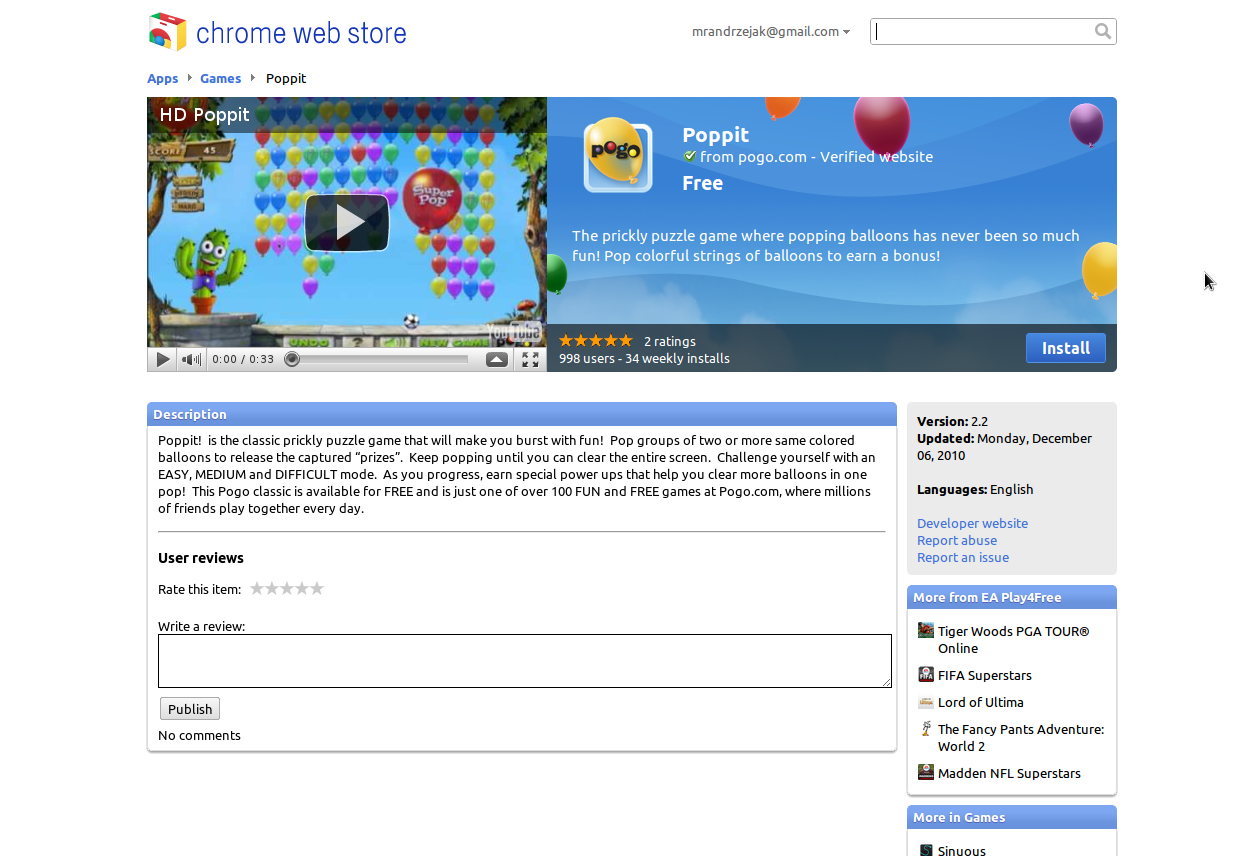Image resolution: width=1260 pixels, height=856 pixels.
Task: Click the 'No comments' text
Action: click(x=199, y=735)
